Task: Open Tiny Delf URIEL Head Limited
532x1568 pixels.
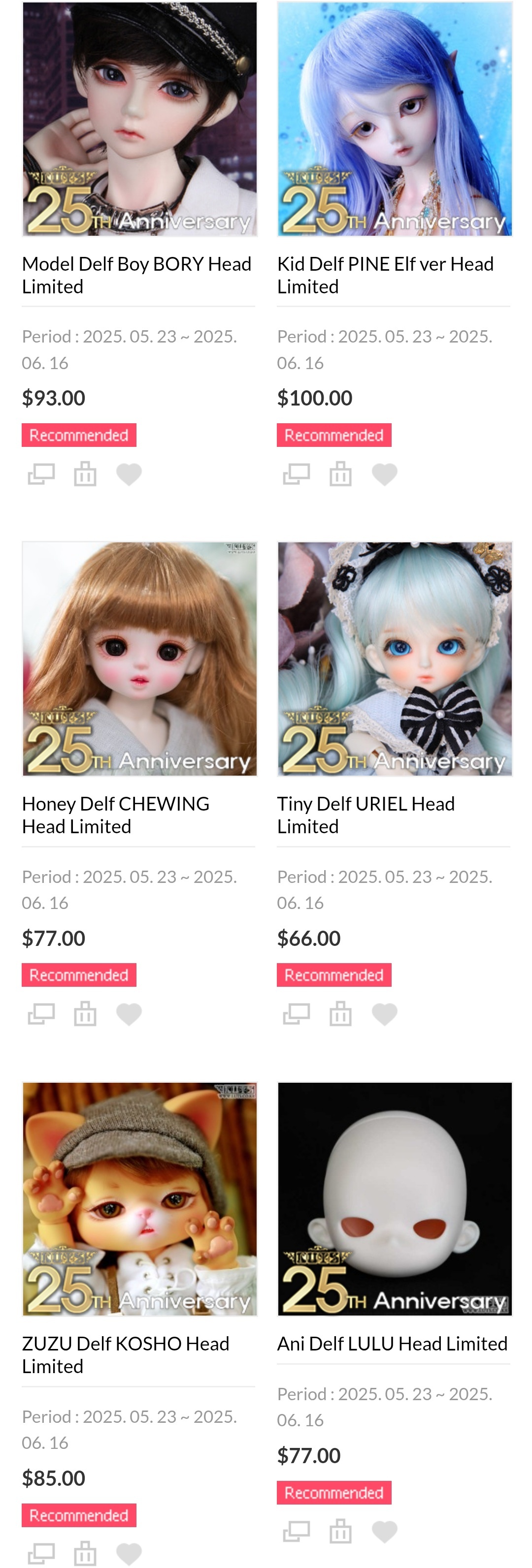Action: [x=366, y=815]
